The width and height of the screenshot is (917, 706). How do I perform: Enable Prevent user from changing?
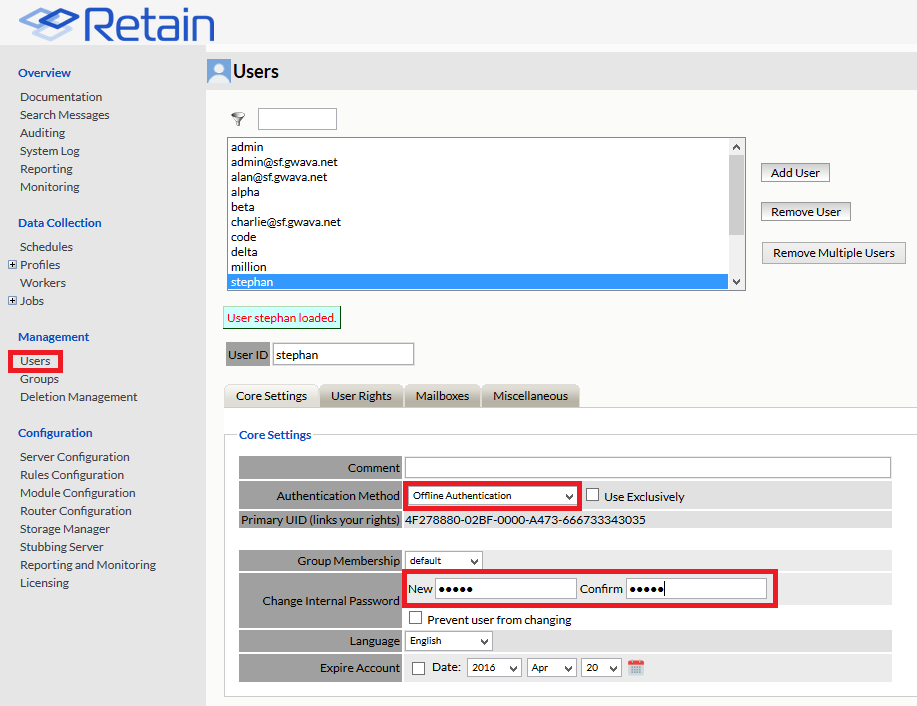[x=415, y=618]
